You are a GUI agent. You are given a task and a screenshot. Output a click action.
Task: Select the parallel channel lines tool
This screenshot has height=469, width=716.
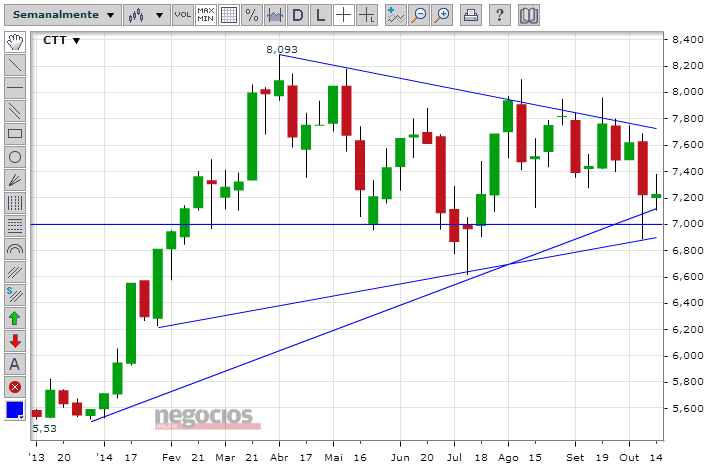15,111
